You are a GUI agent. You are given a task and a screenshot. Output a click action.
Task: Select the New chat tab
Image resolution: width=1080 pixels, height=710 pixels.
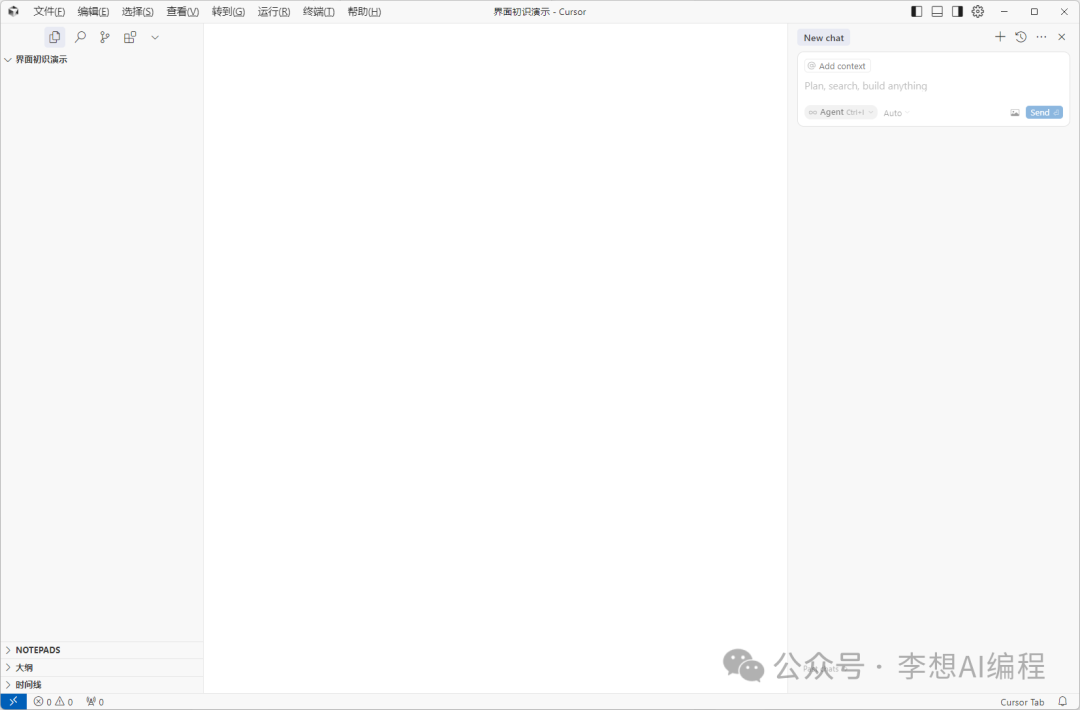[824, 38]
